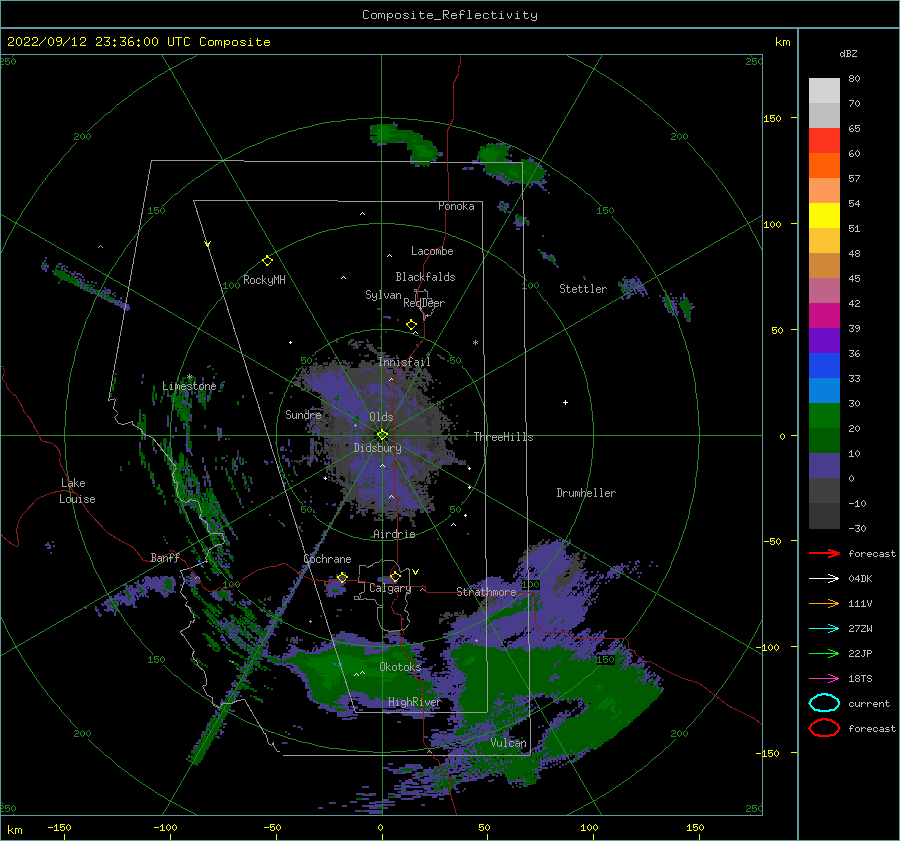Select the bright green 20-30 dBZ swatch
This screenshot has width=900, height=841.
(824, 415)
